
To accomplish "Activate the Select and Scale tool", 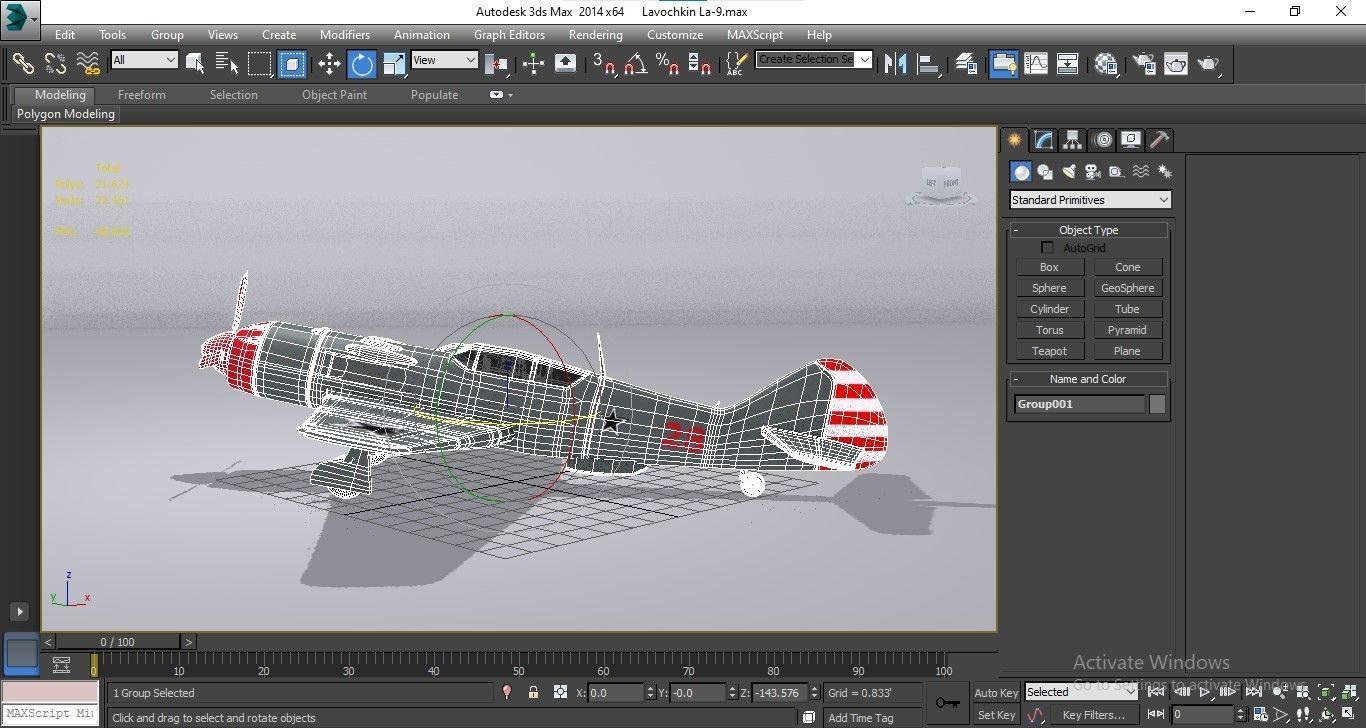I will pos(394,64).
